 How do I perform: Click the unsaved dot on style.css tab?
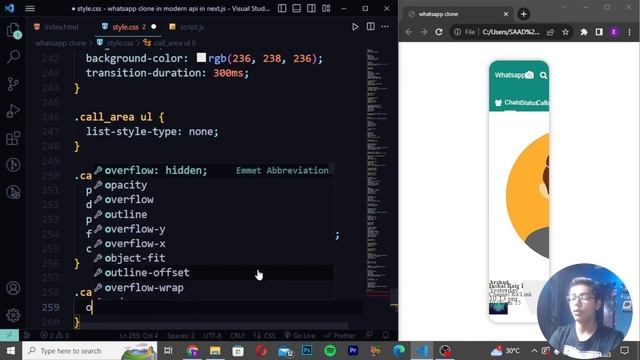point(153,27)
